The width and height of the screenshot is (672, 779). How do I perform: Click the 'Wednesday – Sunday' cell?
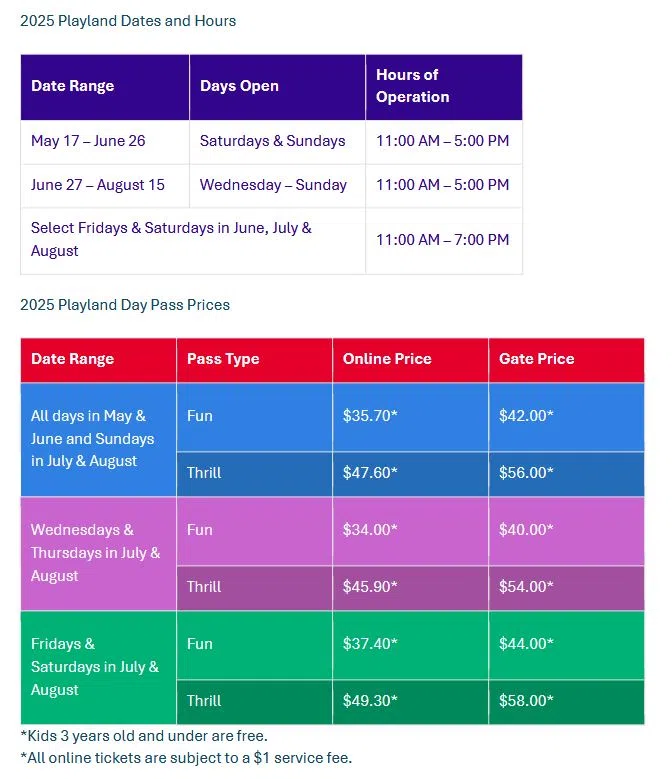[x=277, y=186]
